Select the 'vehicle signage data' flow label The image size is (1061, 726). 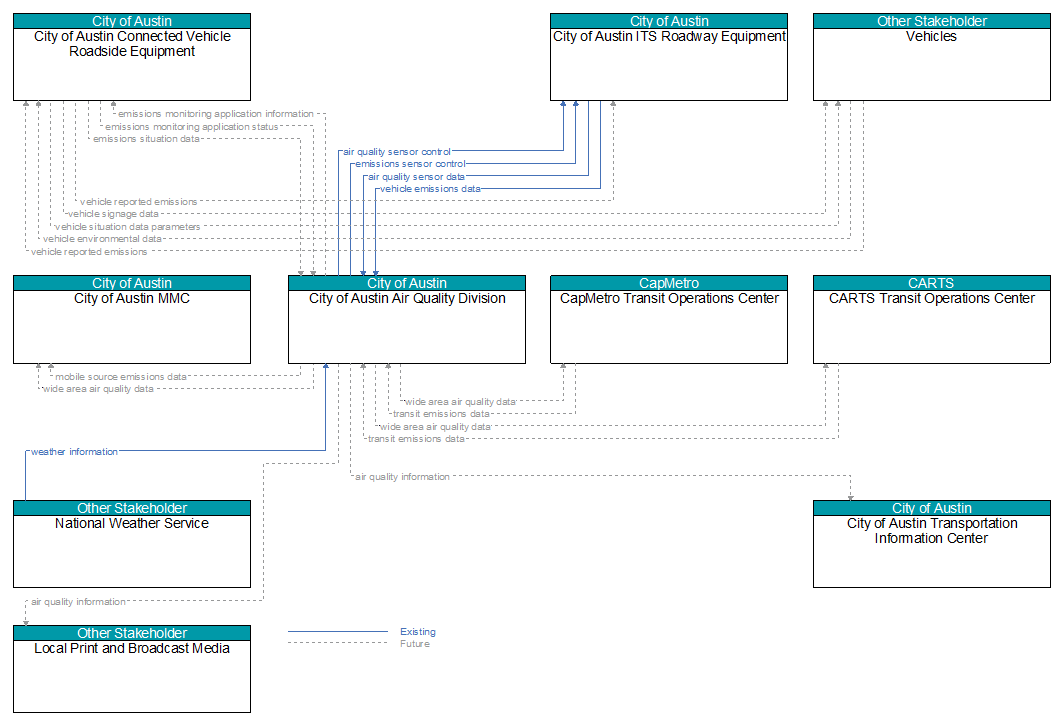[x=113, y=214]
